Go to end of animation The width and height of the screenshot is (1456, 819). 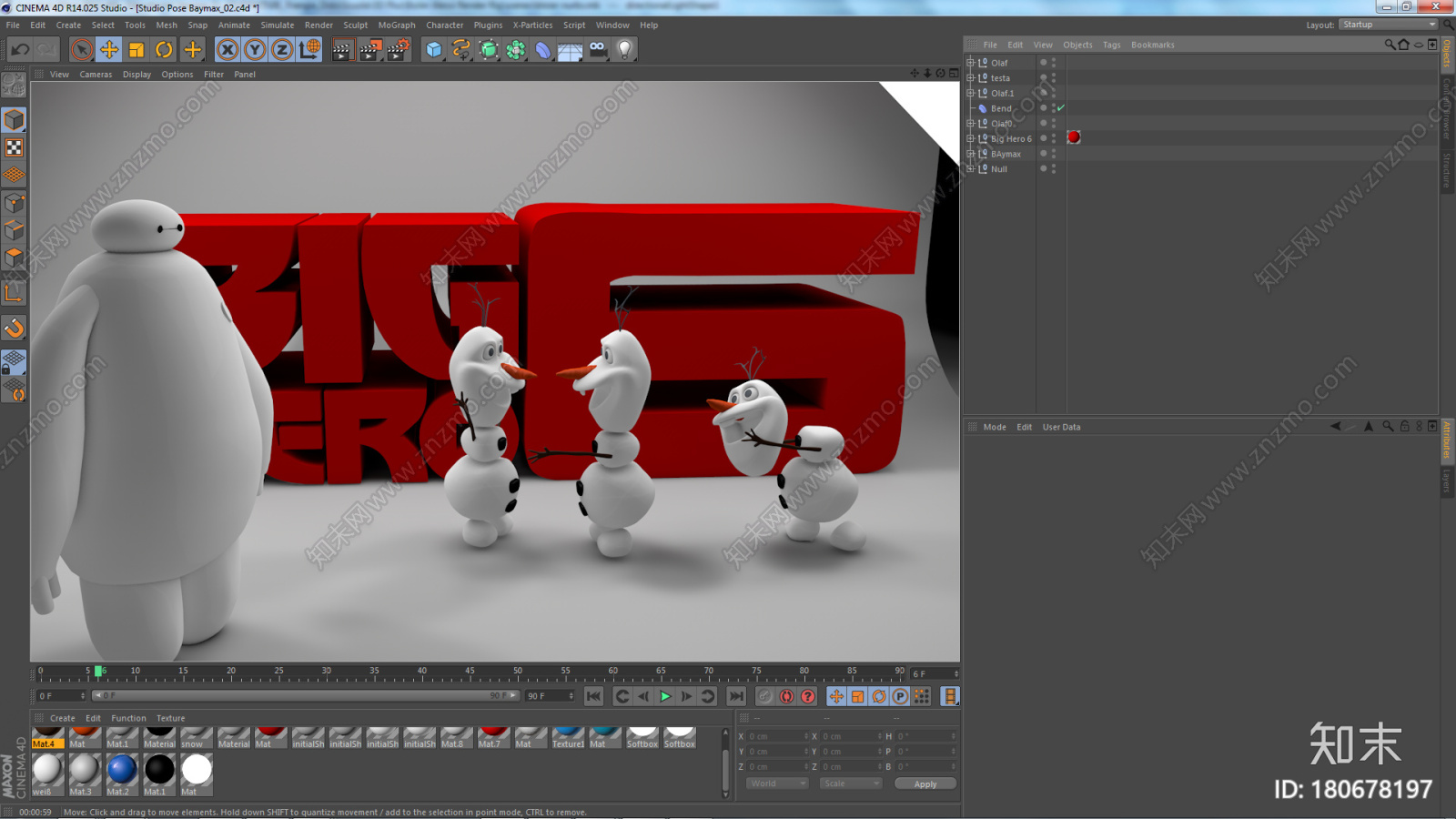[x=736, y=696]
